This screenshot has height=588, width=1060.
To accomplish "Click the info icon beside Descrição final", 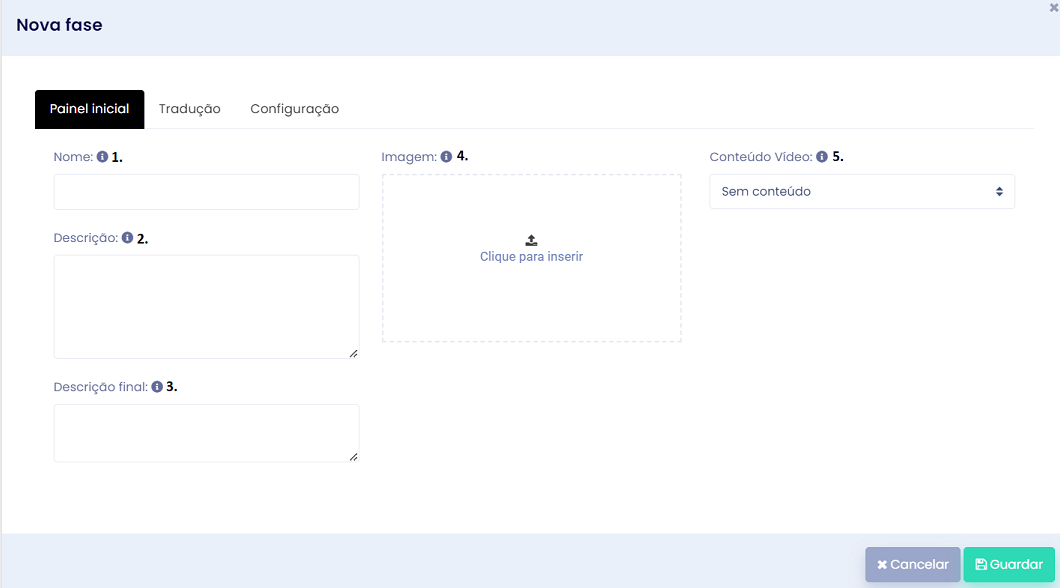I will pyautogui.click(x=157, y=387).
